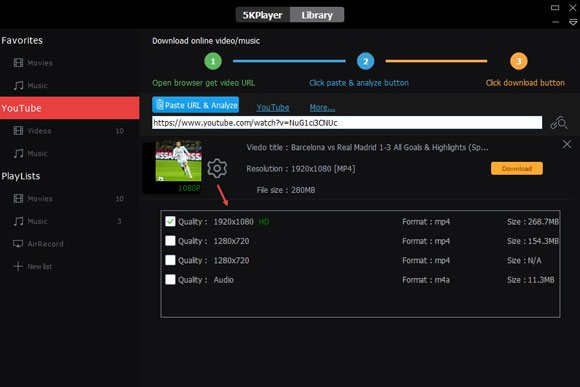Click the Paste URL & Analyze button
Viewport: 580px width, 387px height.
196,105
